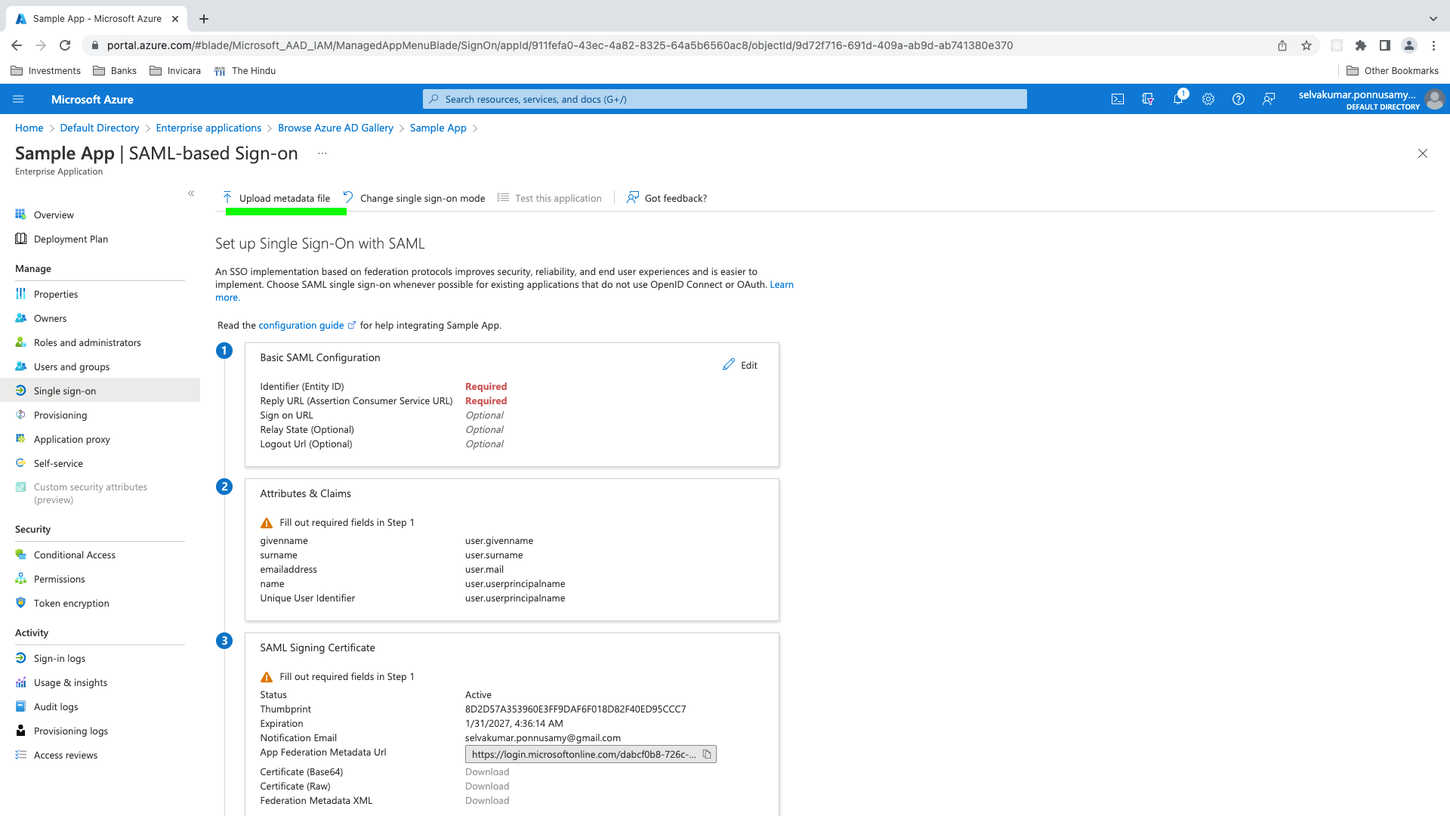
Task: Open the directories and subscriptions filter icon
Action: tap(1147, 99)
